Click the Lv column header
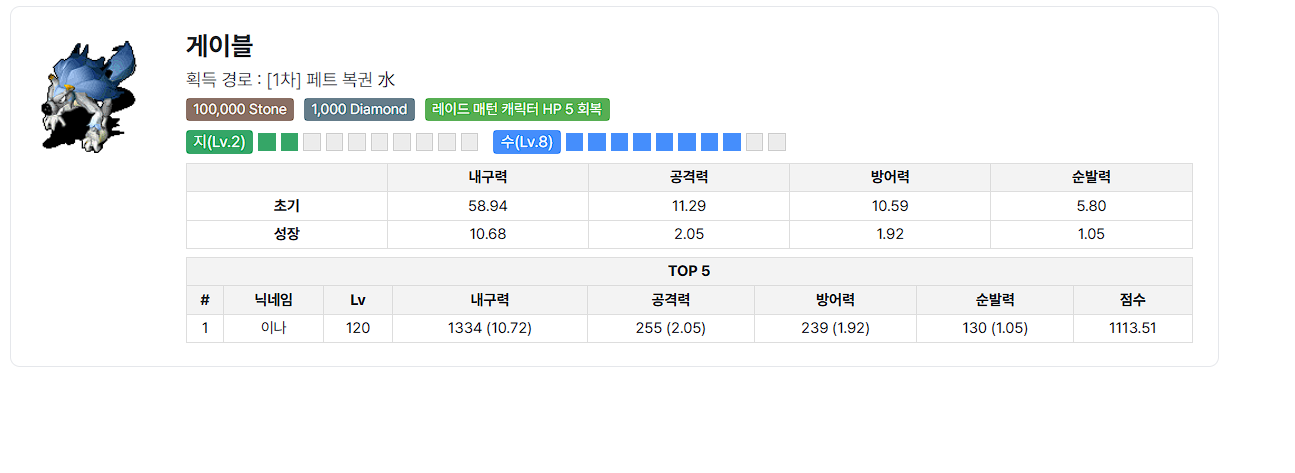This screenshot has width=1295, height=473. click(358, 299)
